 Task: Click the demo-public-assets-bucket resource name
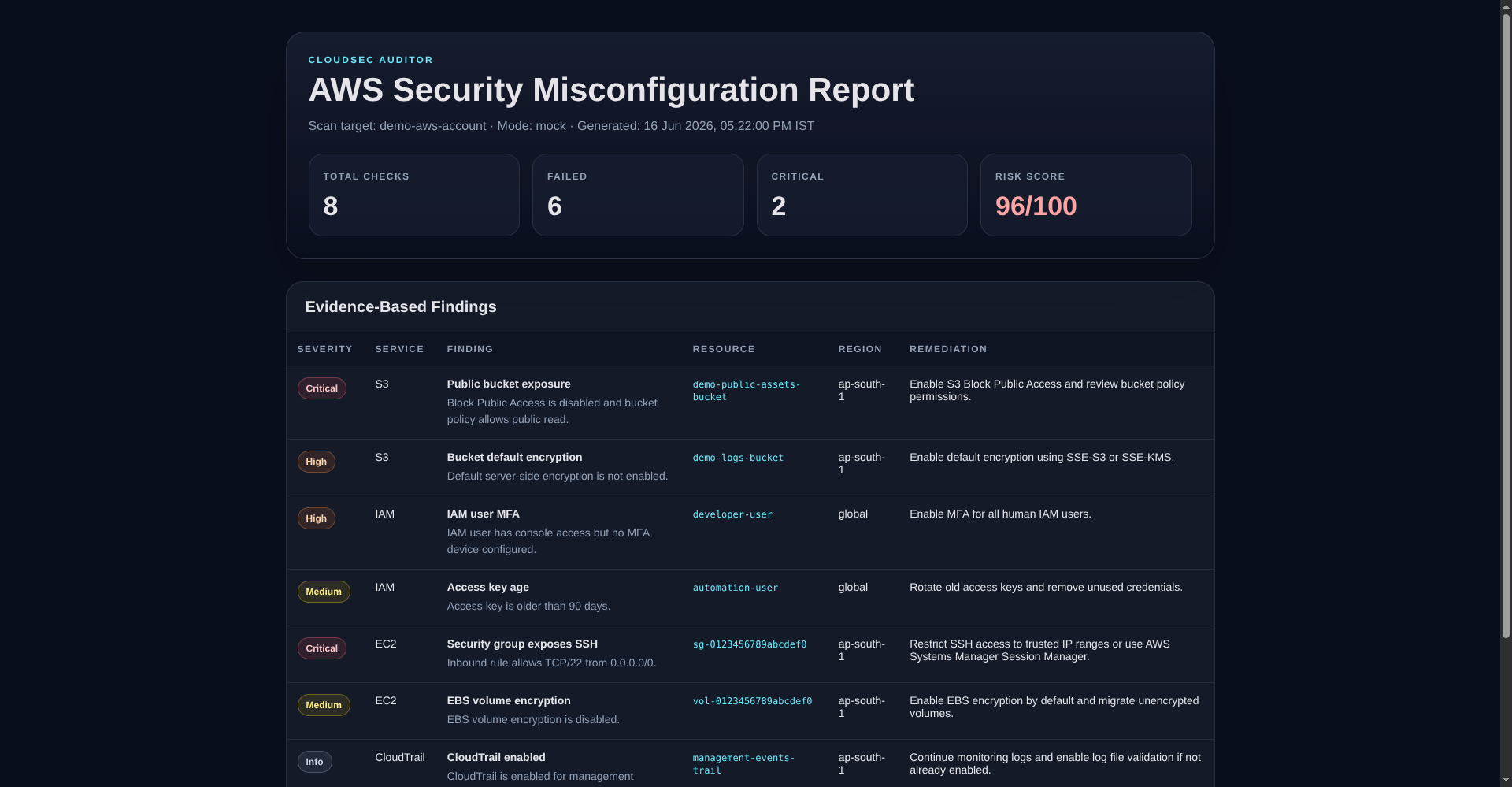click(747, 391)
